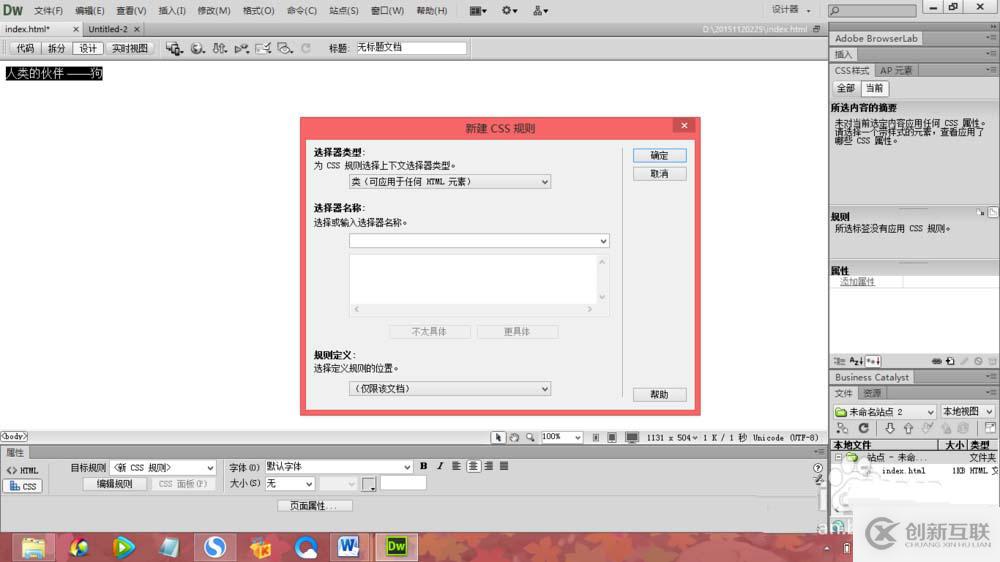Open the Site management icon menu

coord(540,10)
